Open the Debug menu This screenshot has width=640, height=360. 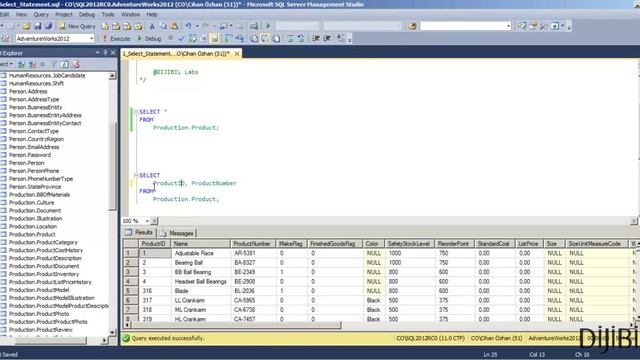87,14
